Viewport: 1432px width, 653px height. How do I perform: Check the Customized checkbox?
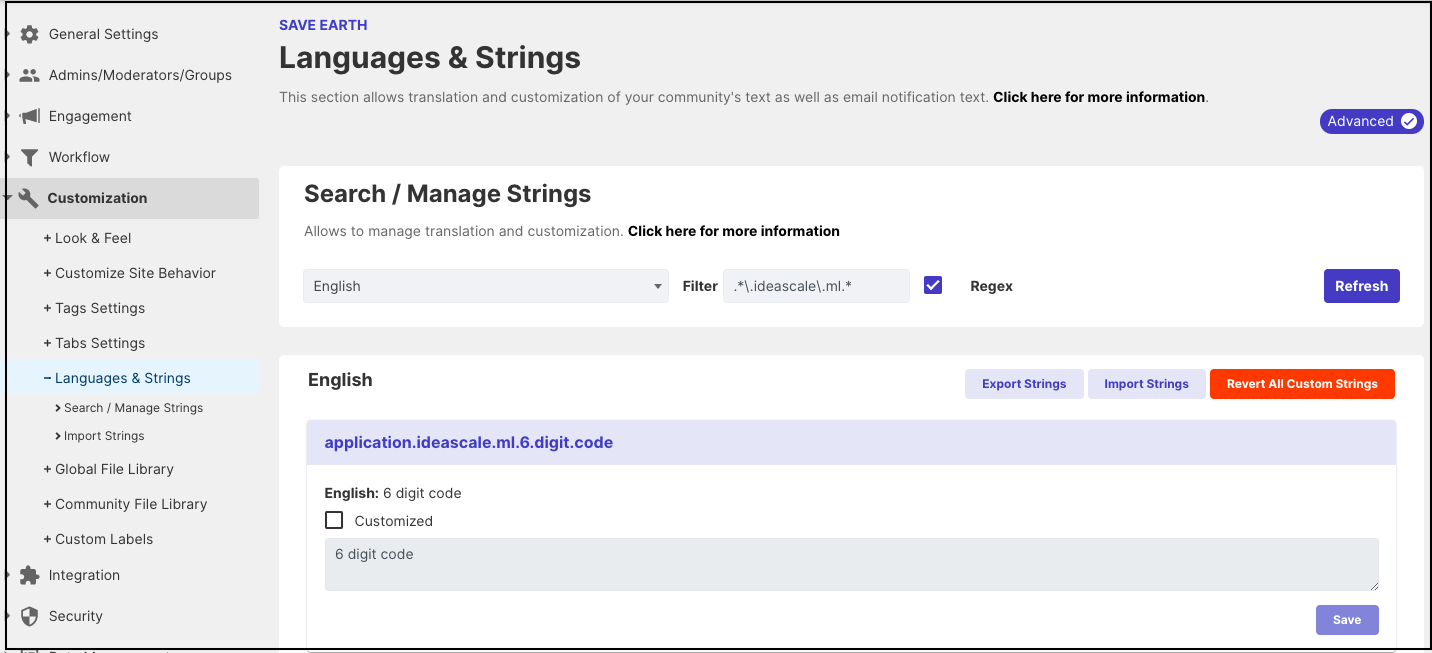(334, 520)
